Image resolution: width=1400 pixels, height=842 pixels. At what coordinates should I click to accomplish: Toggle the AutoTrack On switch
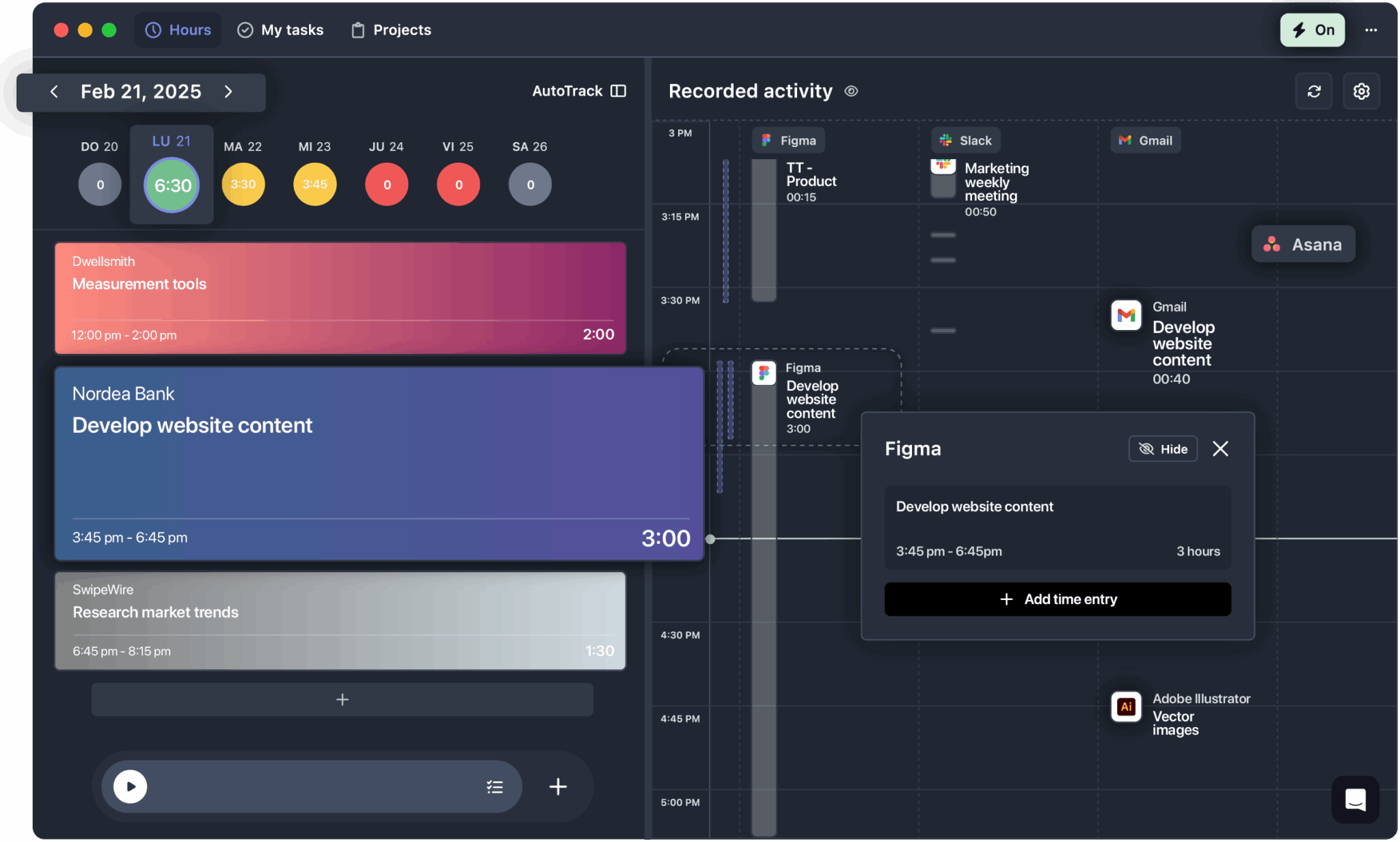(1312, 29)
